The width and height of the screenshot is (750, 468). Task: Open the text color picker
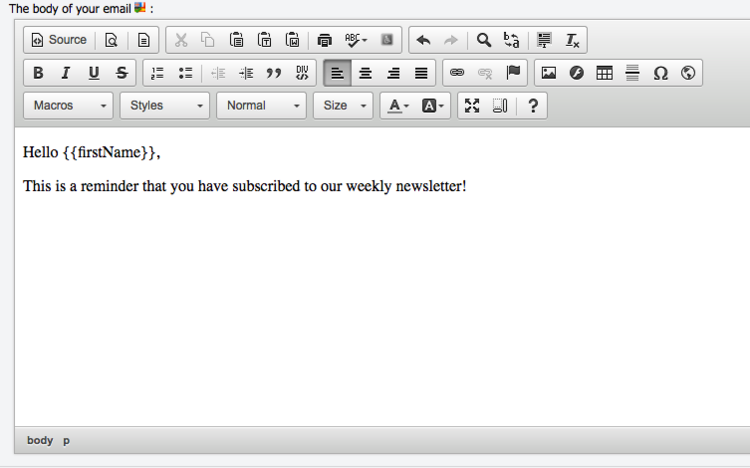(398, 105)
